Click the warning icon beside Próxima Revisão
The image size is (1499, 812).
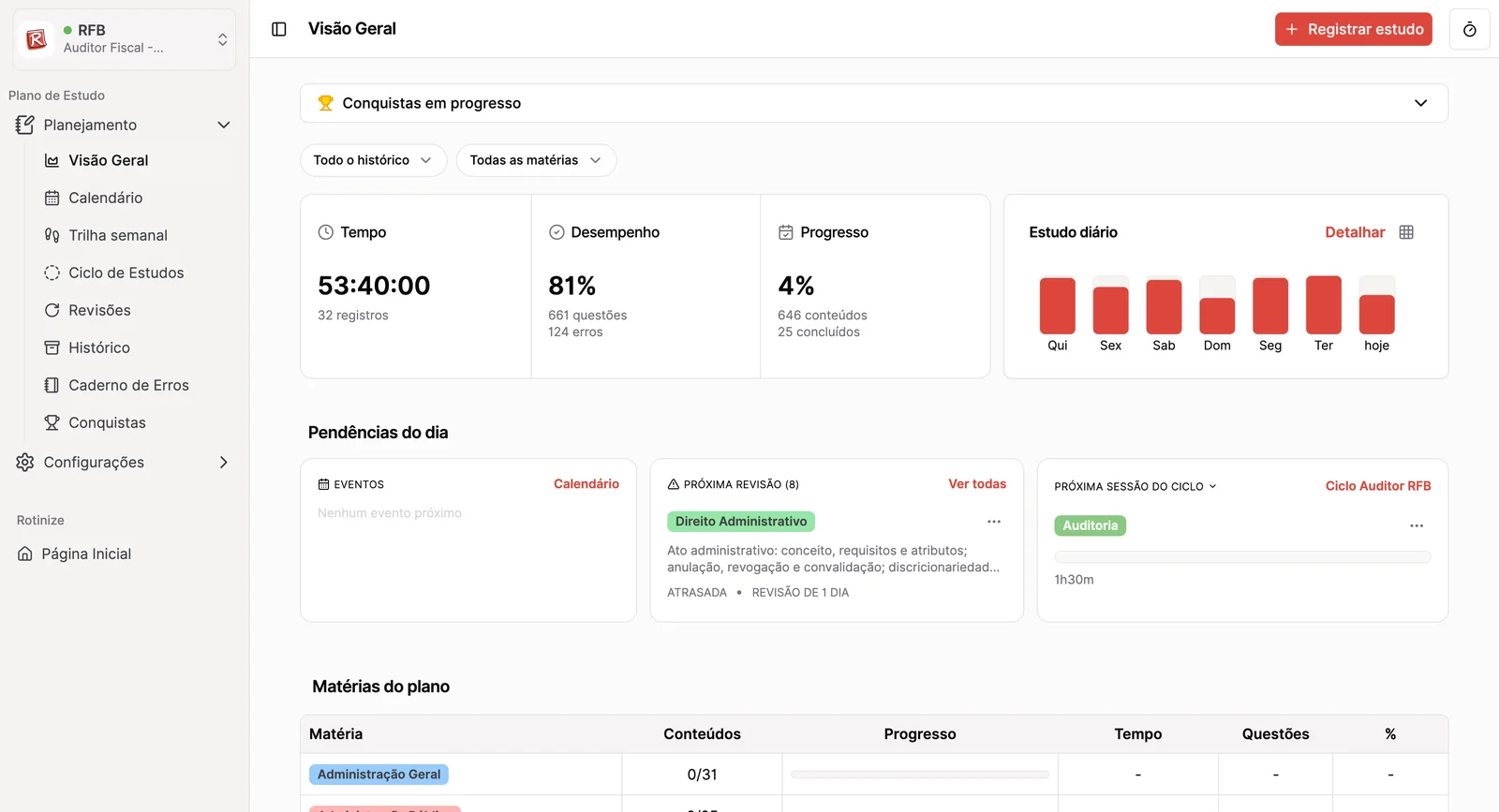click(674, 484)
